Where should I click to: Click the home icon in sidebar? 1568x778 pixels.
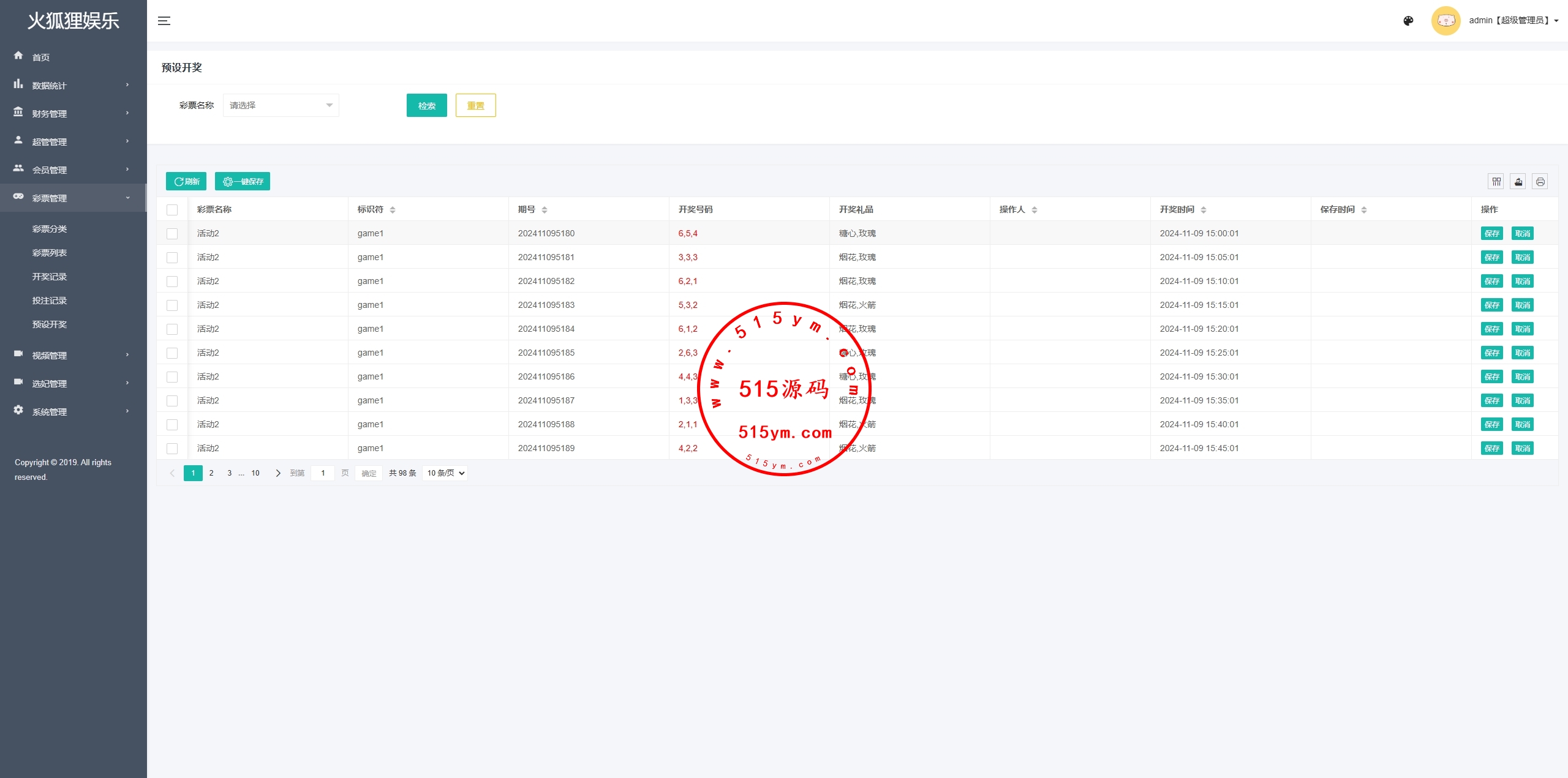(18, 56)
